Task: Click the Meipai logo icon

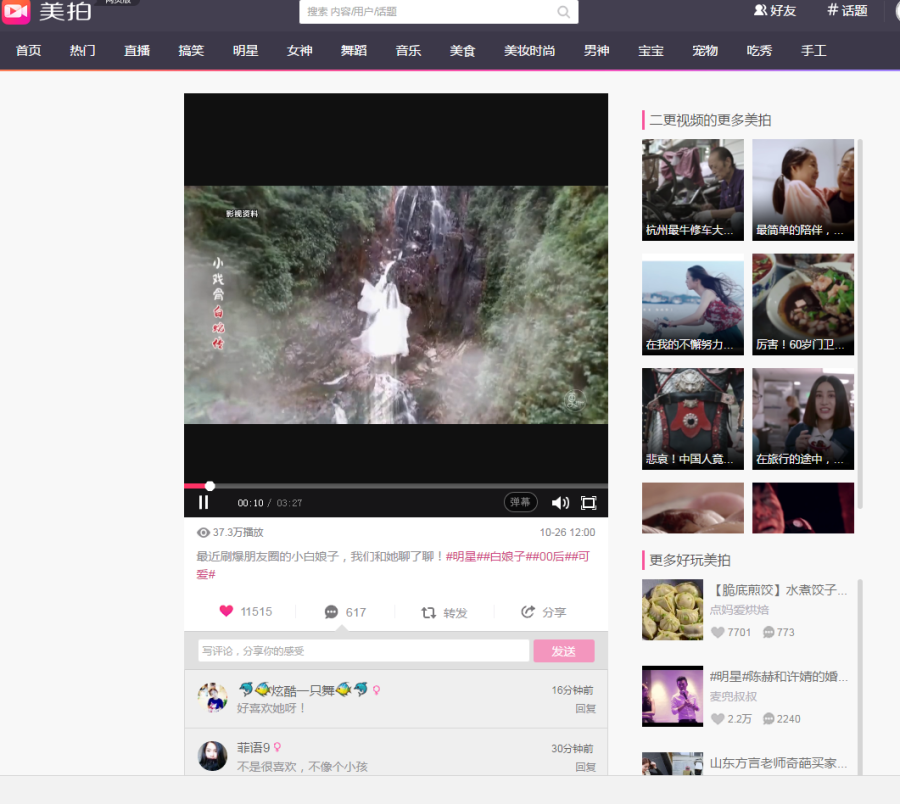Action: coord(16,11)
